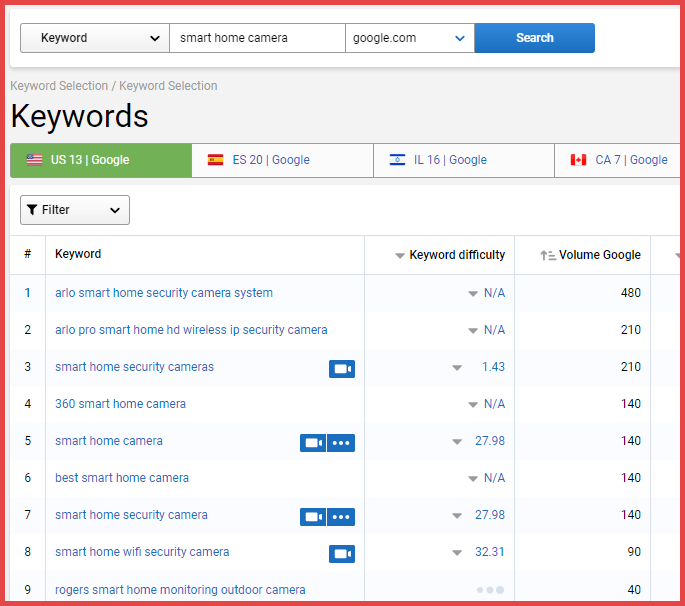This screenshot has height=606, width=685.
Task: Open 'arlo pro smart home hd wireless ip security camera'
Action: tap(191, 330)
